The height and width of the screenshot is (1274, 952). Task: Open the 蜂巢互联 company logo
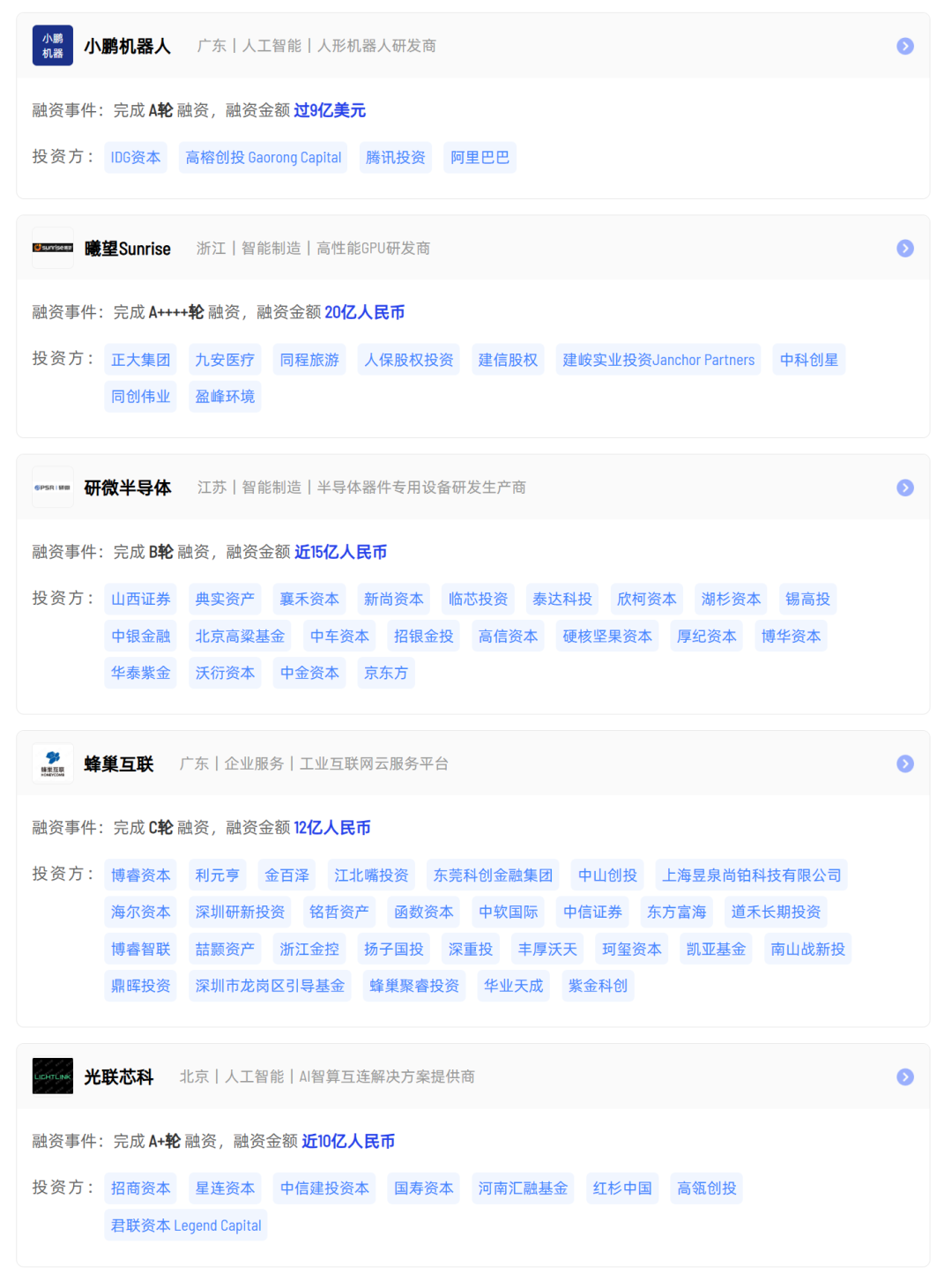(53, 764)
